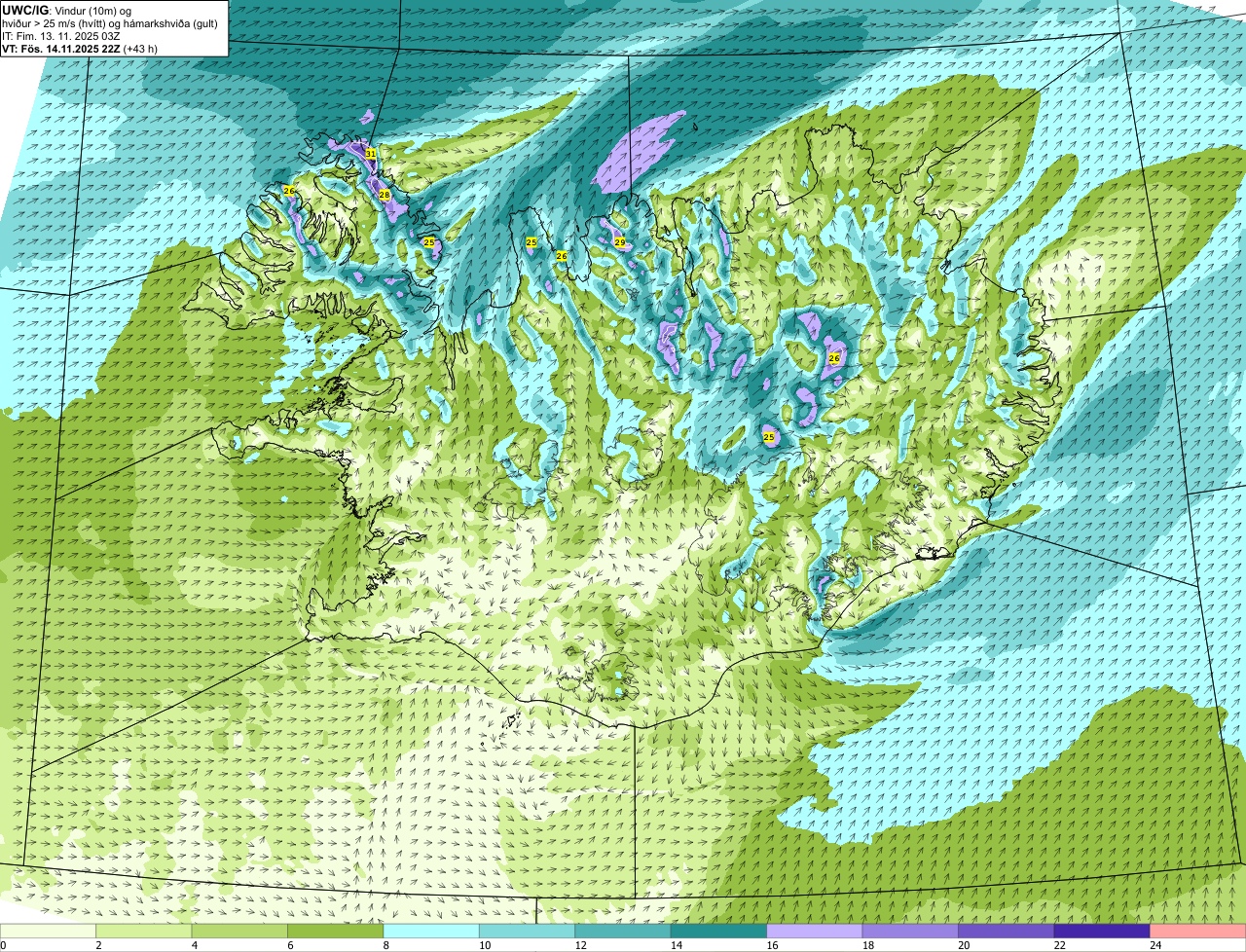Click the 8–10 m/s light cyan legend swatch
The height and width of the screenshot is (952, 1246).
[431, 932]
